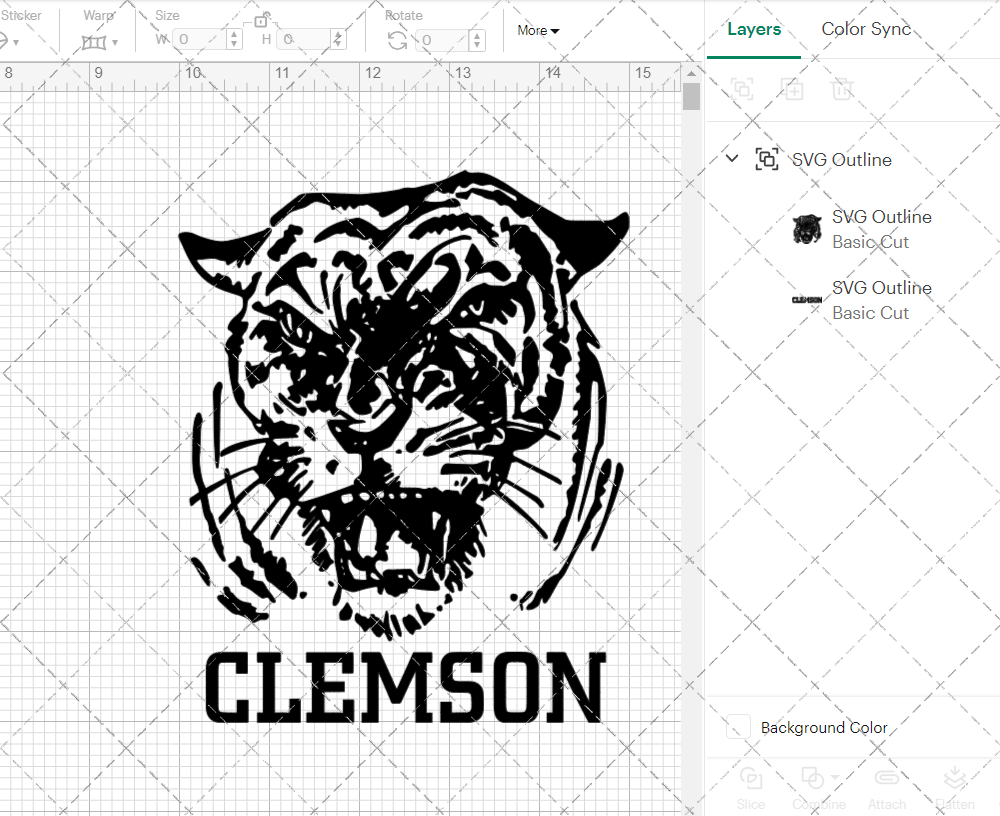
Task: Select the Layers tab
Action: point(754,29)
